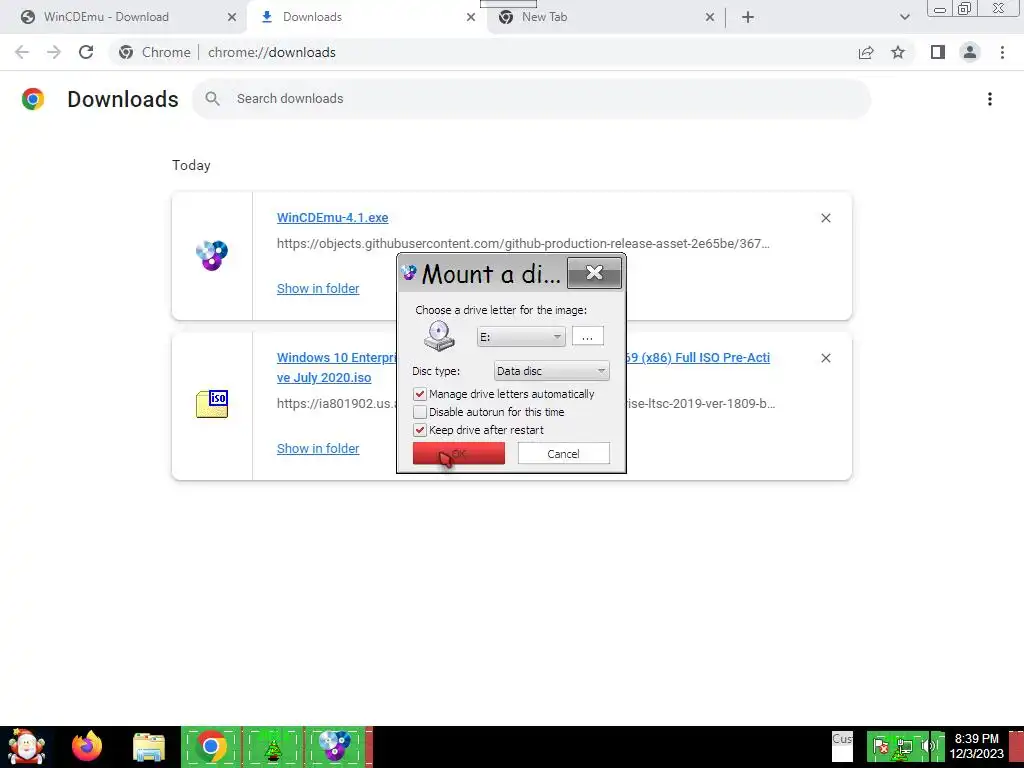1024x768 pixels.
Task: Open the Downloads page more actions menu
Action: pyautogui.click(x=990, y=99)
